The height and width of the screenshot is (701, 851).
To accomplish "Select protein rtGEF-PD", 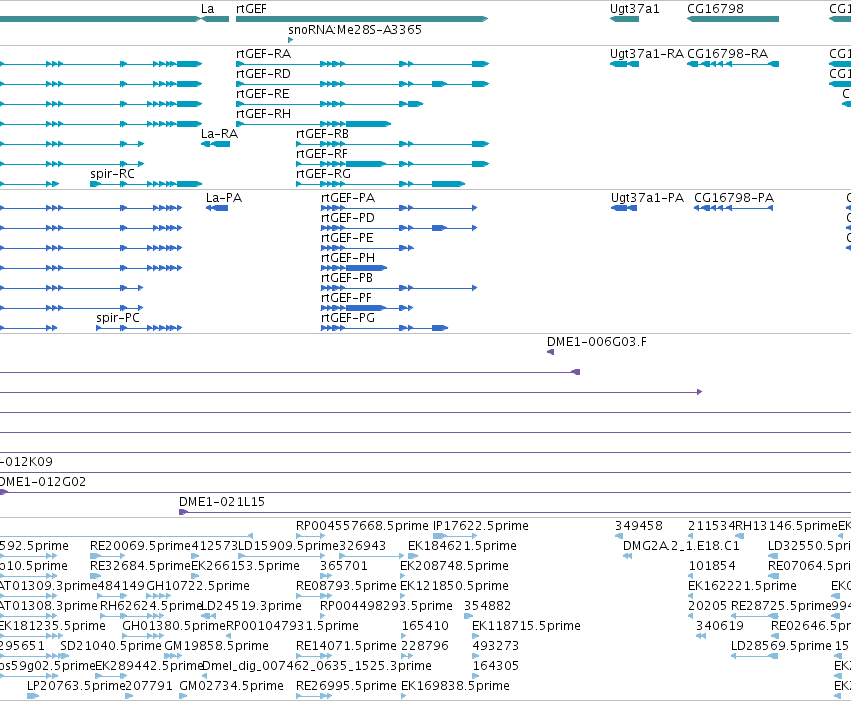I will tap(348, 218).
